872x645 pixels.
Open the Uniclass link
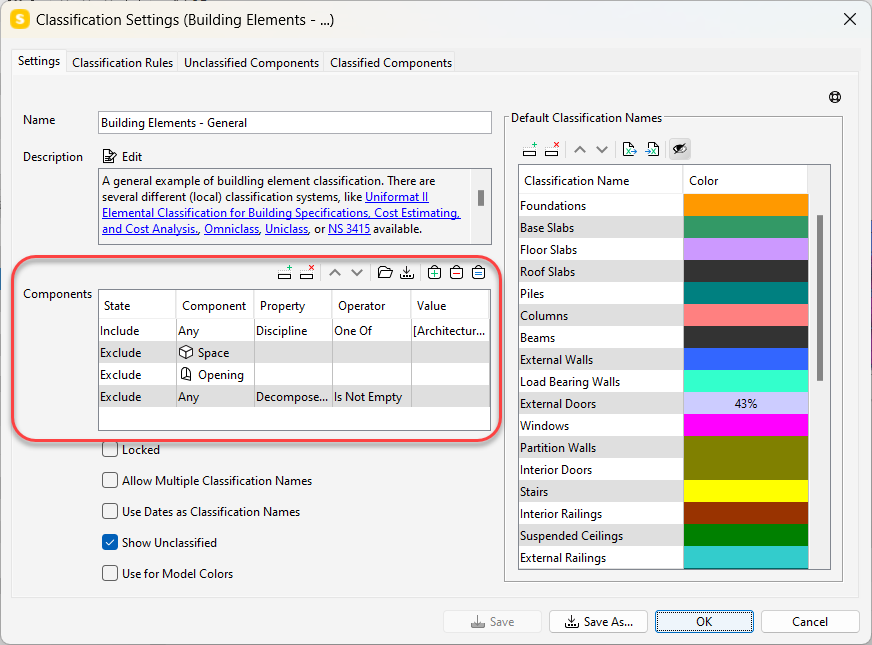point(286,229)
